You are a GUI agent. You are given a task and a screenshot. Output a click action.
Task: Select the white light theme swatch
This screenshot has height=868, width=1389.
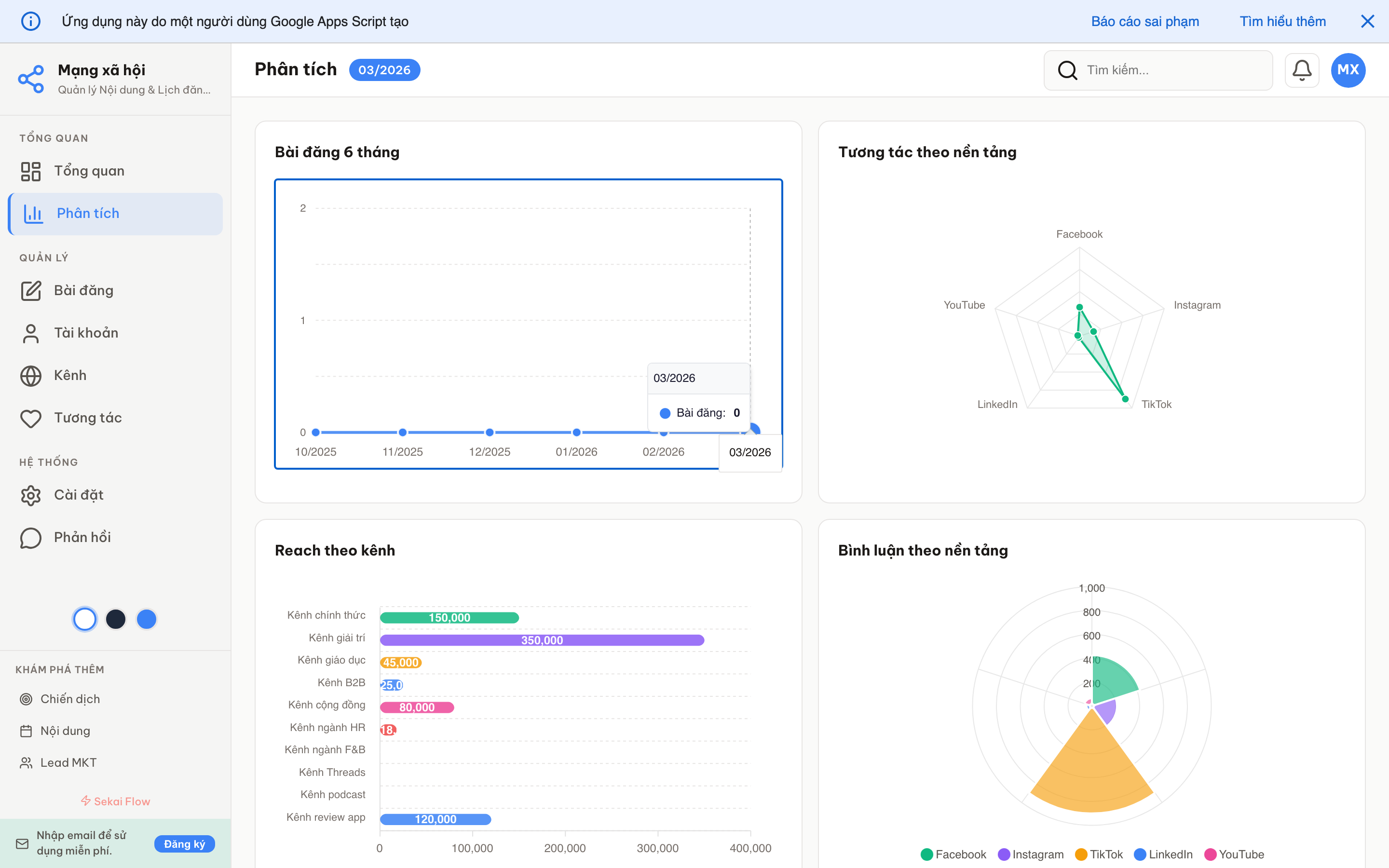tap(85, 619)
